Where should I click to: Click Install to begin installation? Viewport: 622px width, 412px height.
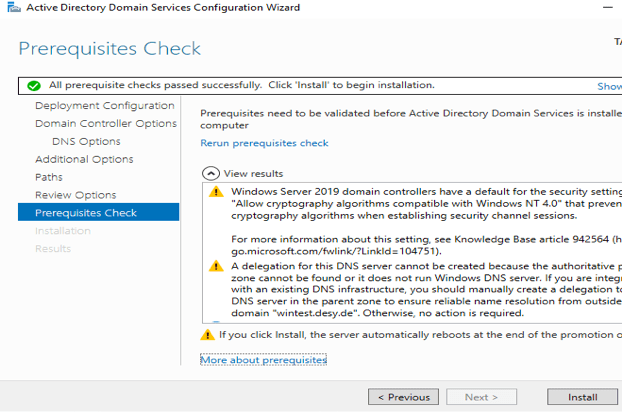[582, 397]
